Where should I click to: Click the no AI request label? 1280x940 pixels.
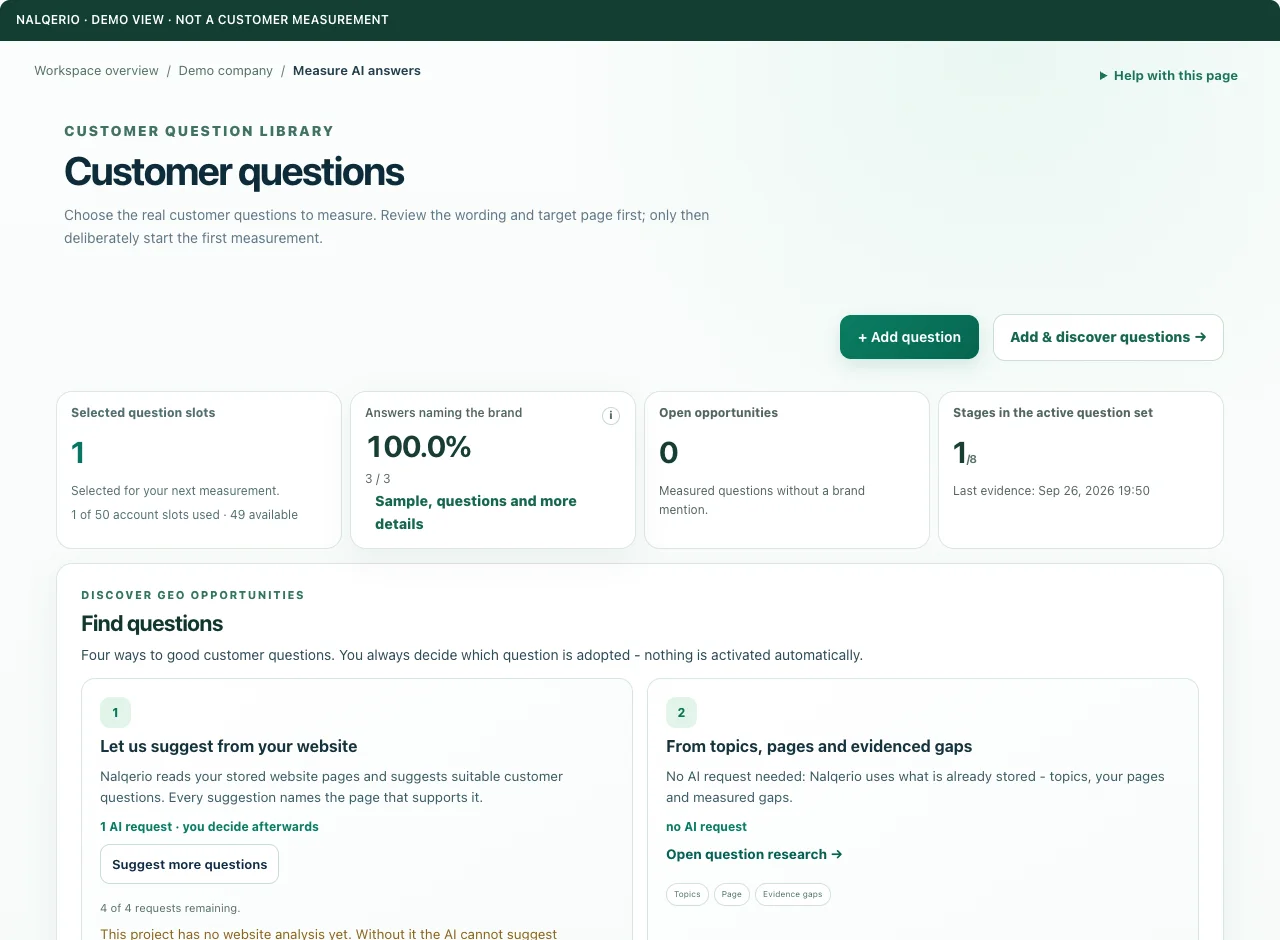706,827
